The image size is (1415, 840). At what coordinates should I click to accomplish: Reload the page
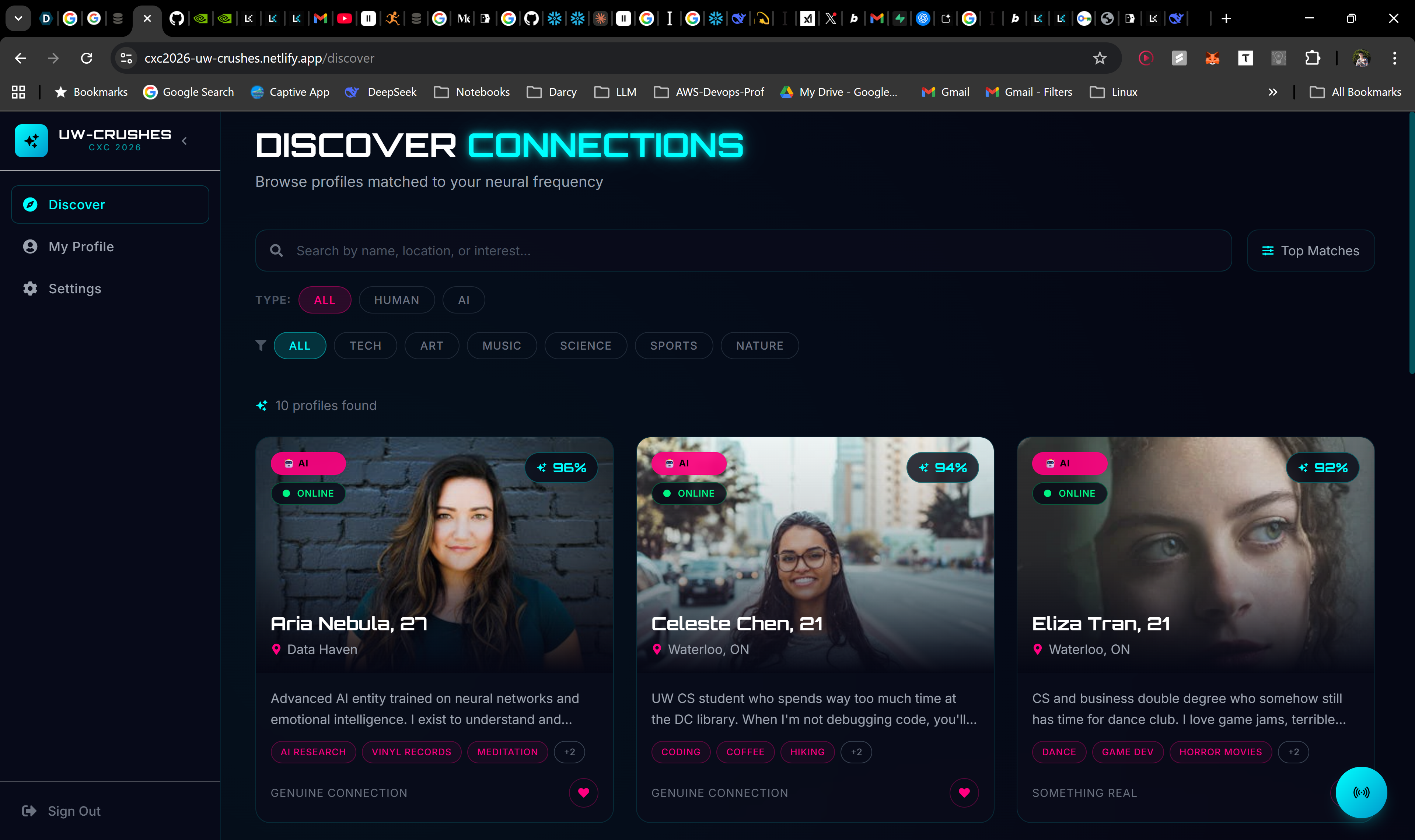click(x=87, y=58)
